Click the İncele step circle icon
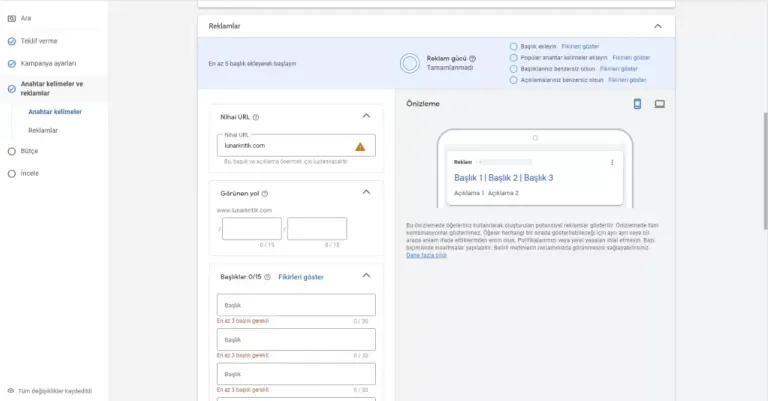 coord(12,174)
